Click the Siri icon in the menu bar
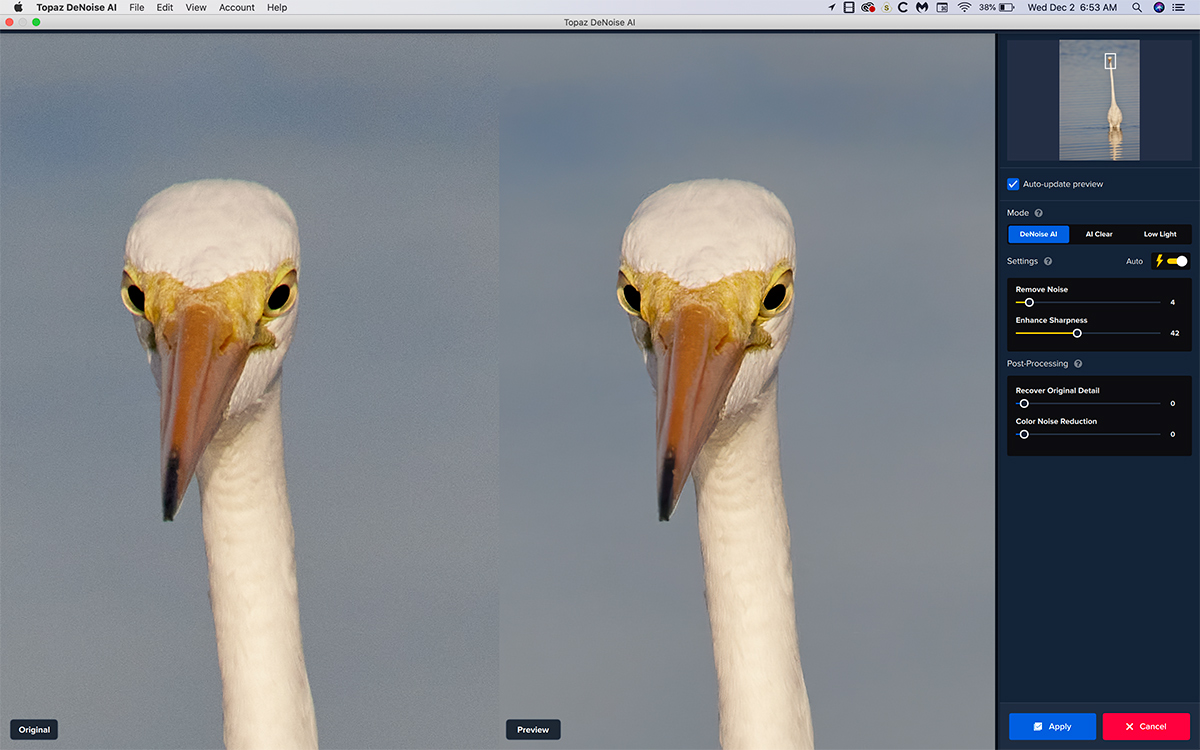Image resolution: width=1200 pixels, height=750 pixels. tap(1159, 7)
